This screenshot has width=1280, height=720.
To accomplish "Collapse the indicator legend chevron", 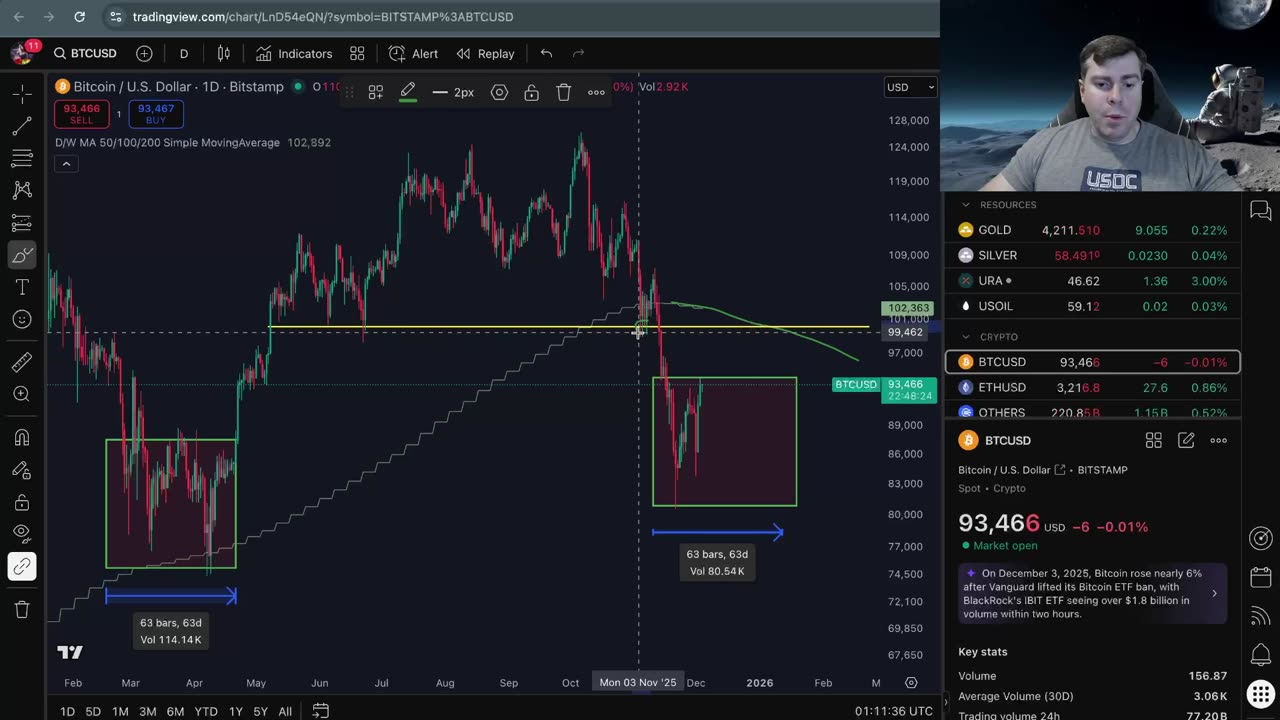I will (66, 164).
